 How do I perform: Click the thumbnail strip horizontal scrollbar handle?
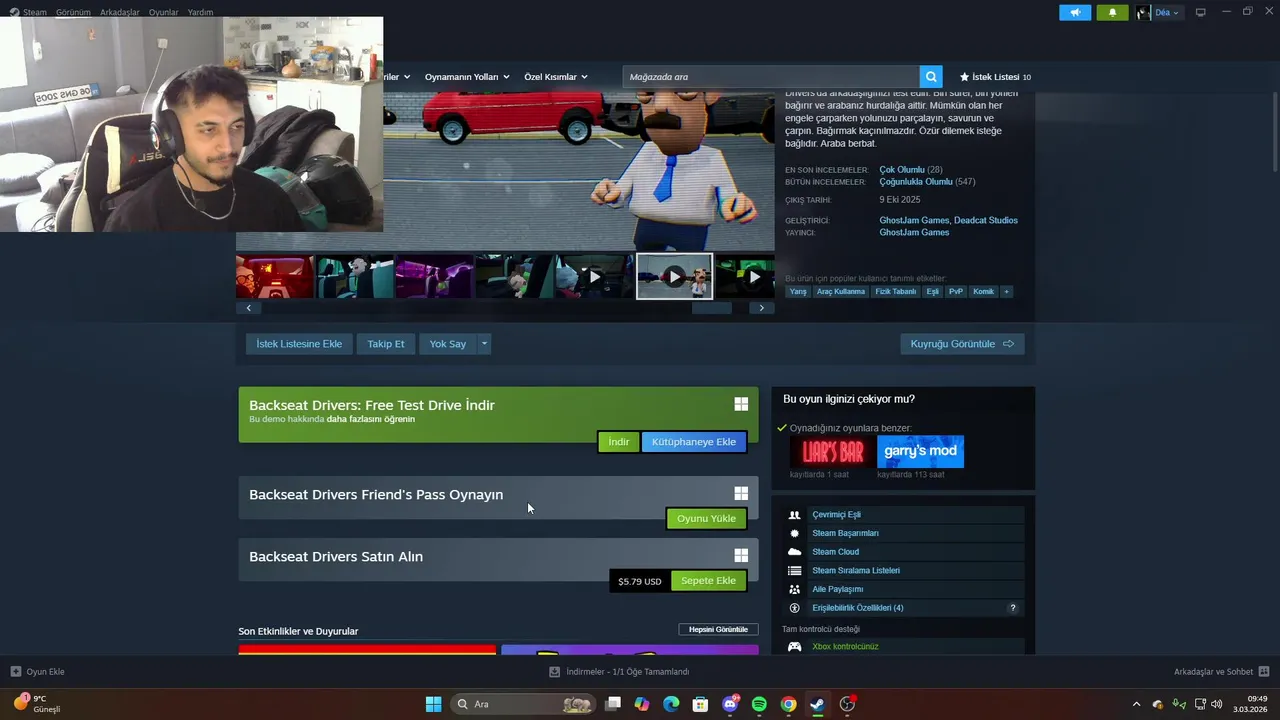point(712,308)
